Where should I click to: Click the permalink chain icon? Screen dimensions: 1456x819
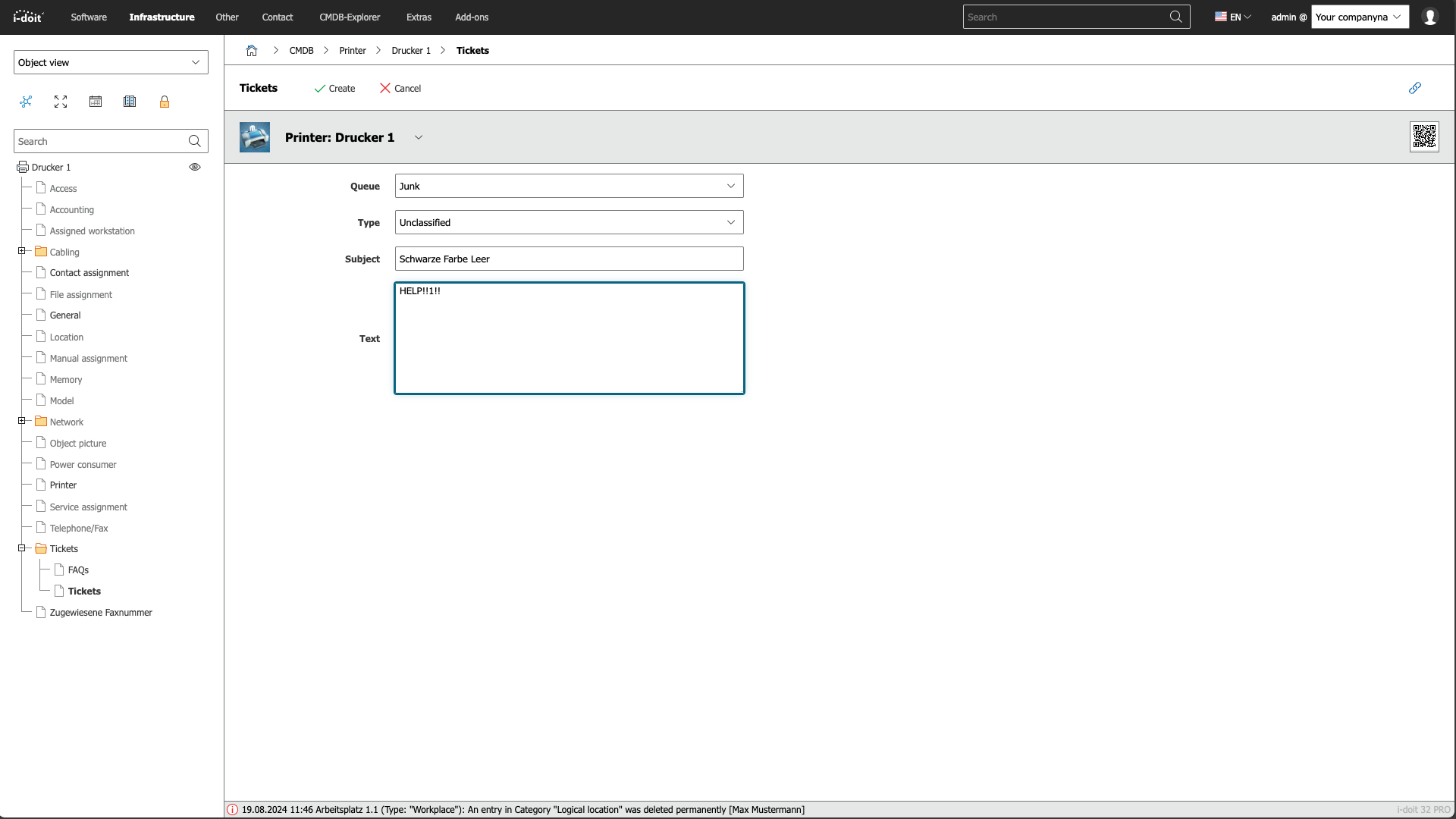[1414, 88]
